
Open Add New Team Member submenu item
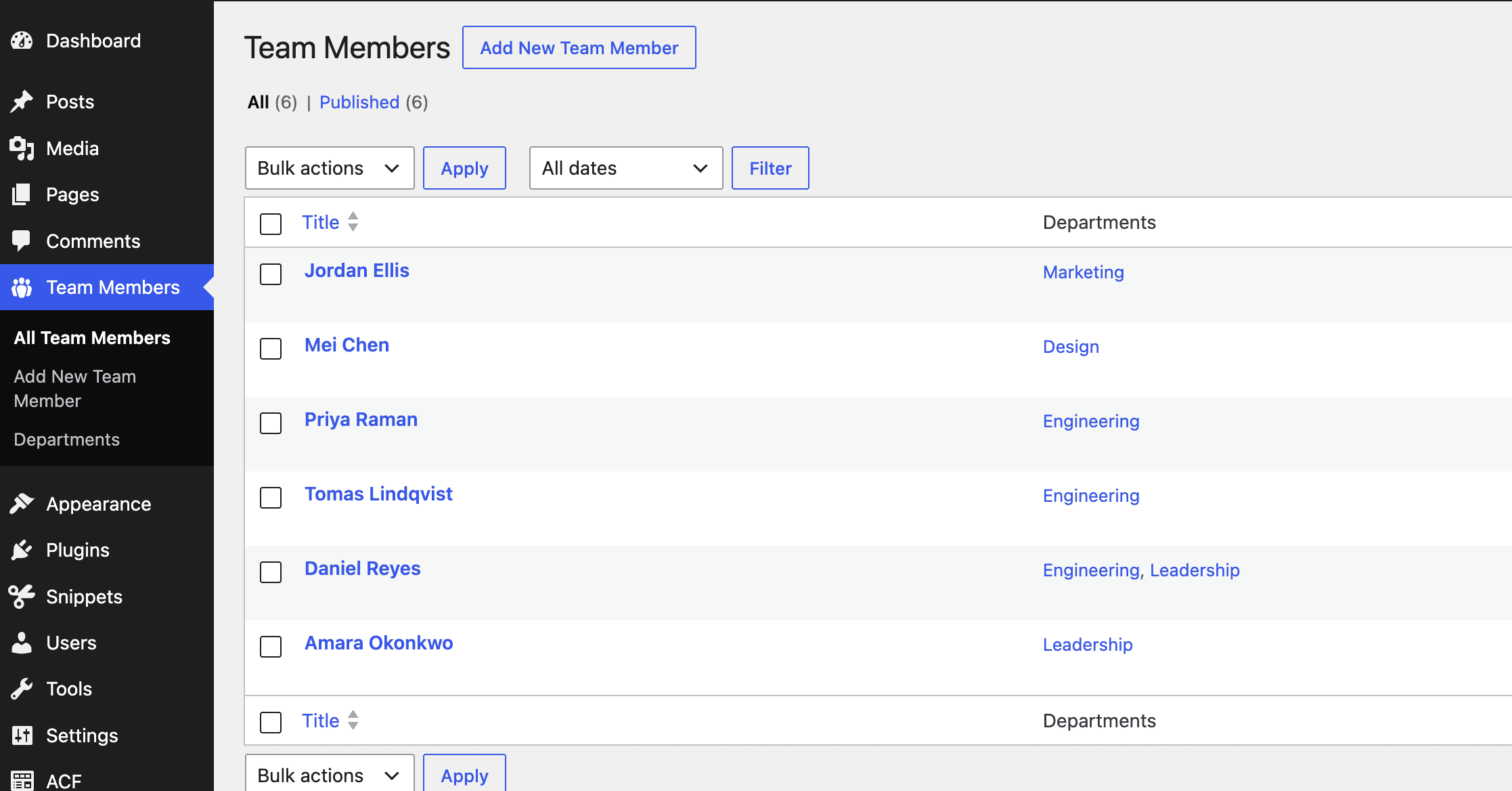pyautogui.click(x=75, y=389)
